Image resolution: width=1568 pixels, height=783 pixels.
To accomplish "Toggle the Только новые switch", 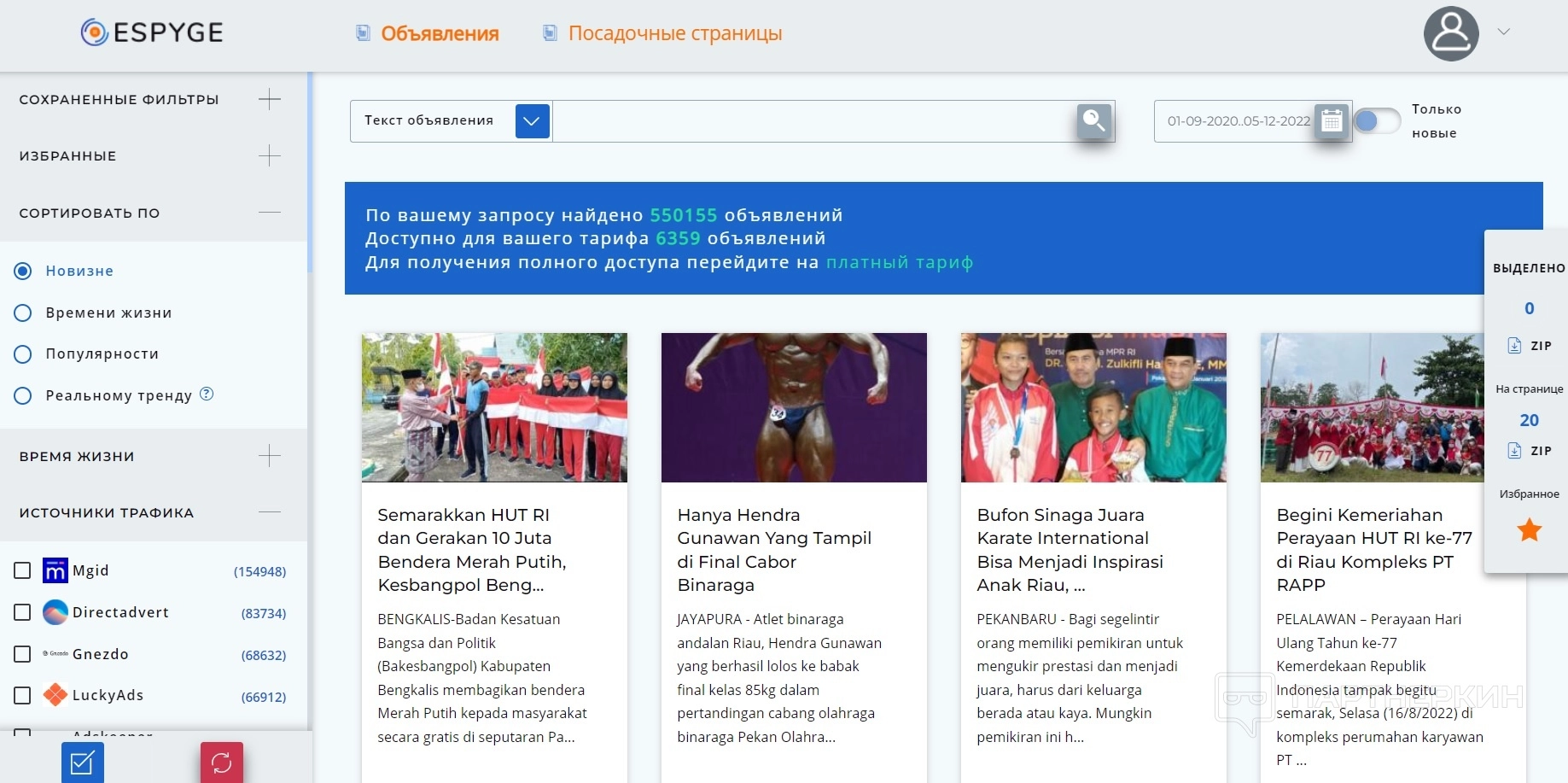I will tap(1377, 121).
